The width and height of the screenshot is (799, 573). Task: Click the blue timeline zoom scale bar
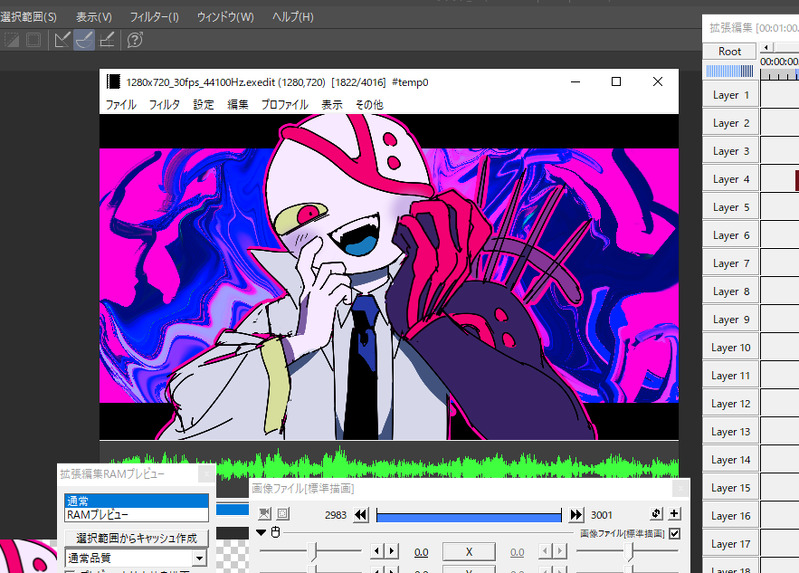coord(730,71)
